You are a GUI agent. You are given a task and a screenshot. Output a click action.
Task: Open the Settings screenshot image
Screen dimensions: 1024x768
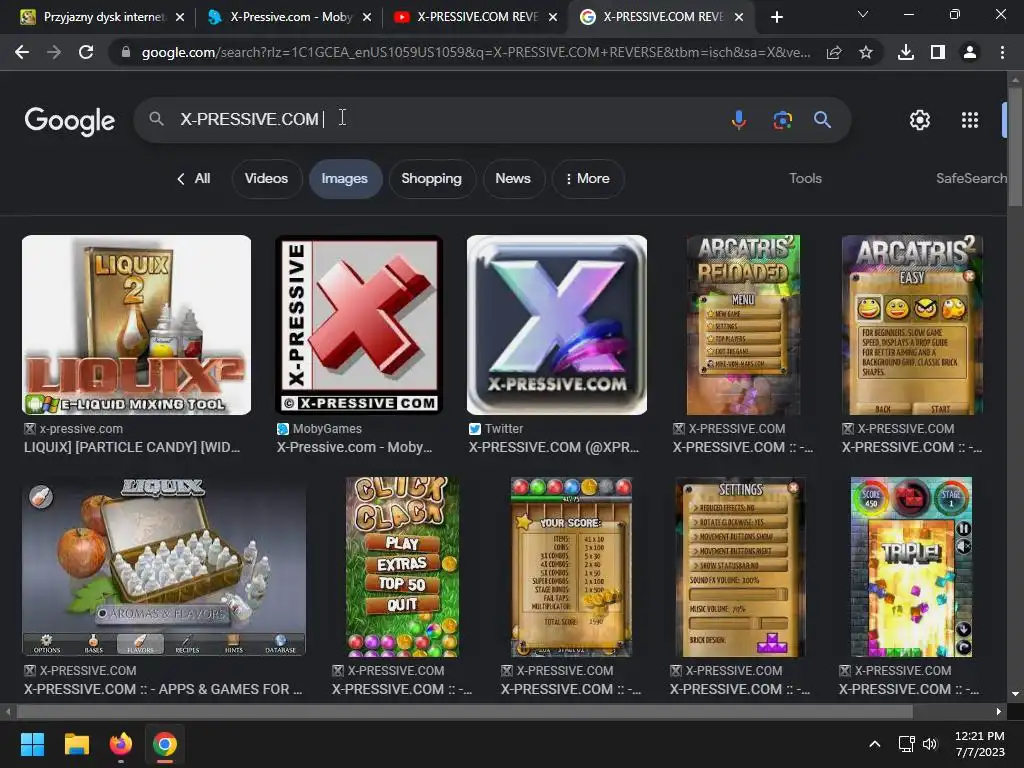pyautogui.click(x=740, y=567)
